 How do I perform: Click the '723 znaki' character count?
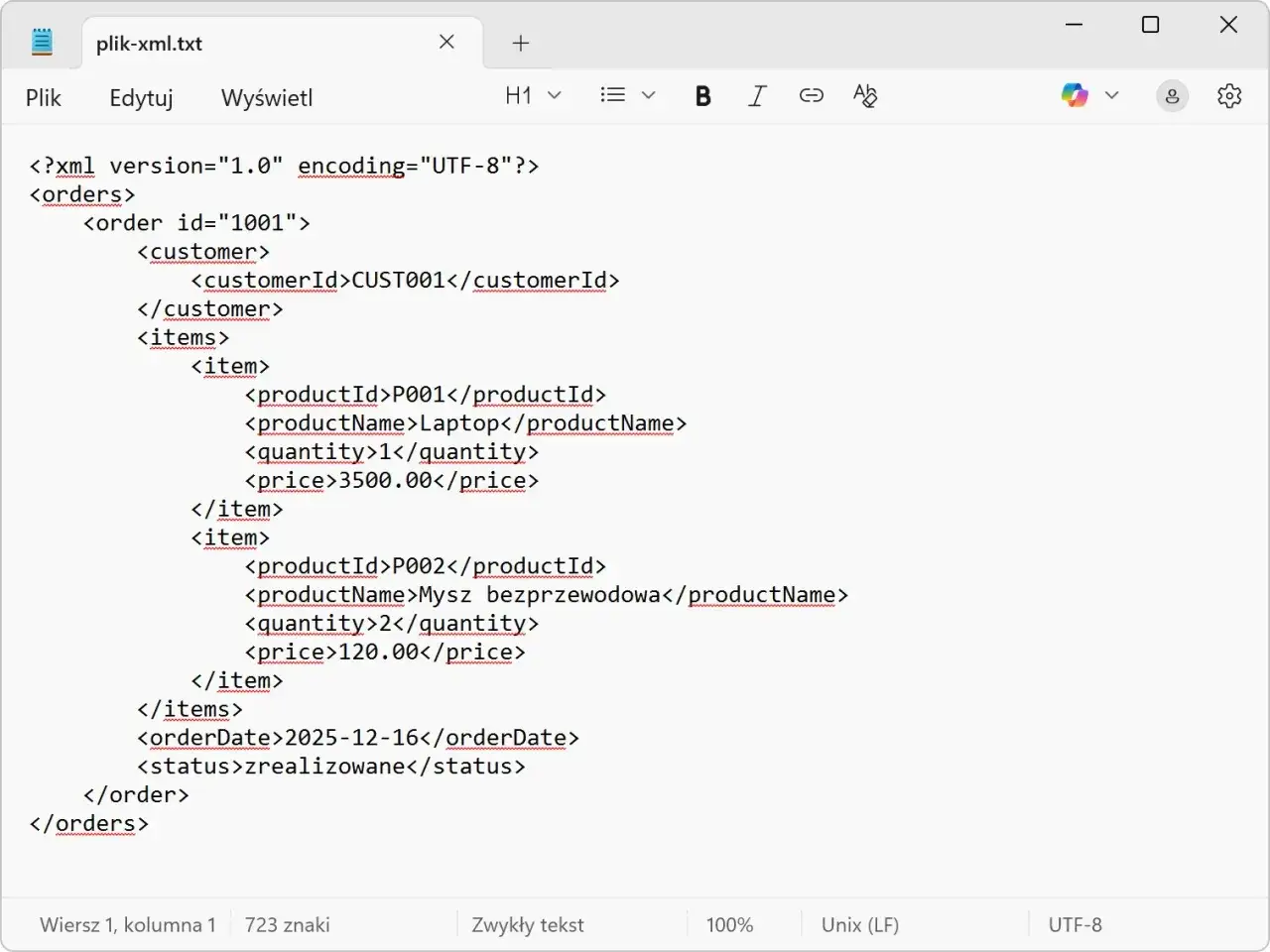(288, 924)
